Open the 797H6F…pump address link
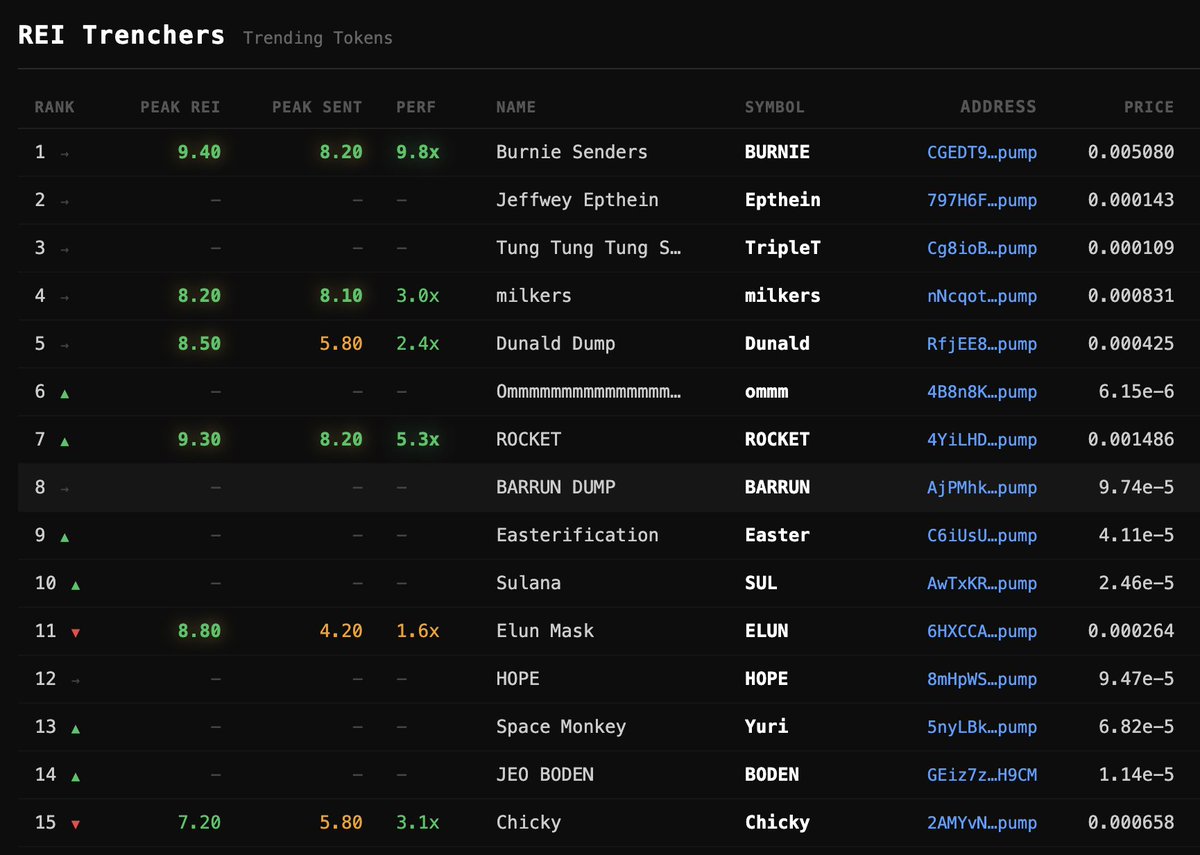Viewport: 1200px width, 855px height. coord(982,201)
